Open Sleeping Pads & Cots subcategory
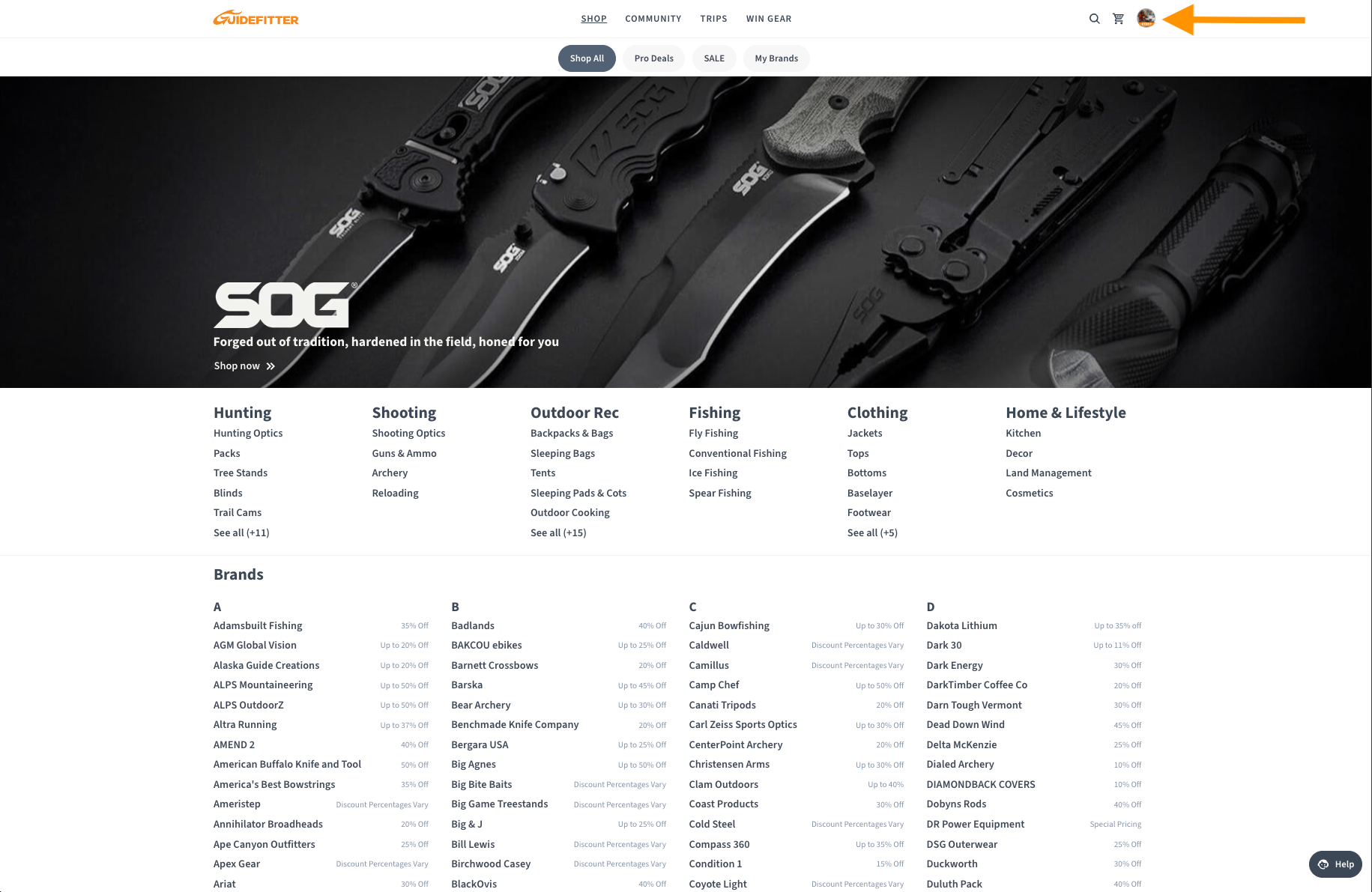The height and width of the screenshot is (892, 1372). (578, 494)
